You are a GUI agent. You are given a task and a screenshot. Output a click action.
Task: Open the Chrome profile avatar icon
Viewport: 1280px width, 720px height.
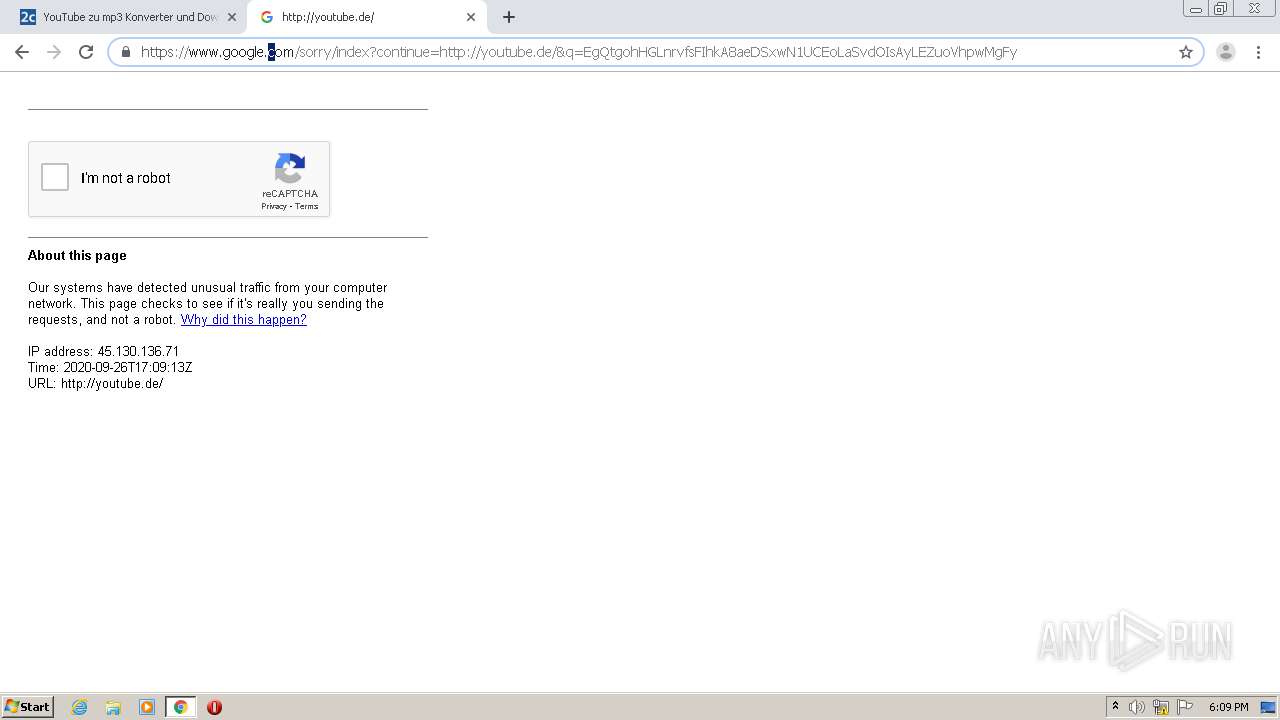click(1225, 52)
